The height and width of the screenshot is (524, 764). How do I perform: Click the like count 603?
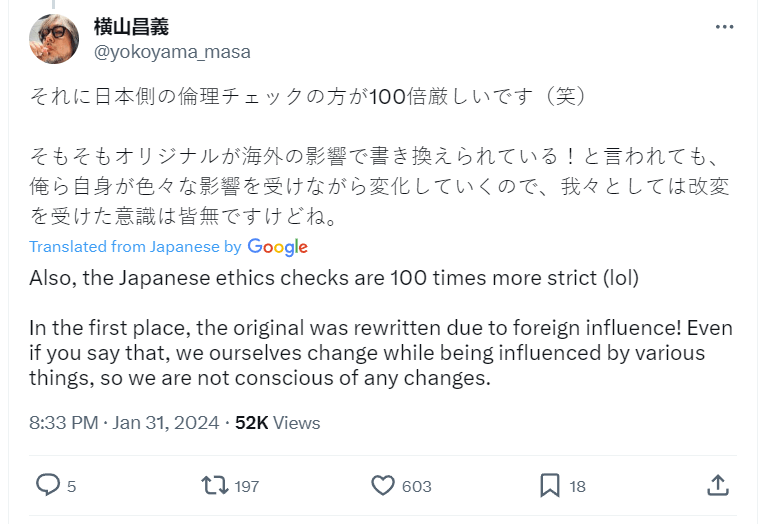(x=416, y=486)
